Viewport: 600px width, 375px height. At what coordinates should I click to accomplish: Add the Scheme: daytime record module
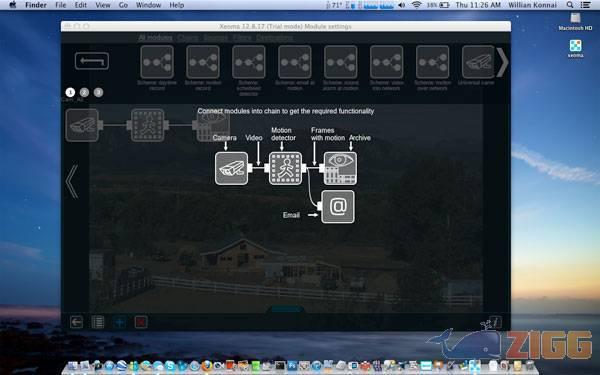[x=157, y=62]
